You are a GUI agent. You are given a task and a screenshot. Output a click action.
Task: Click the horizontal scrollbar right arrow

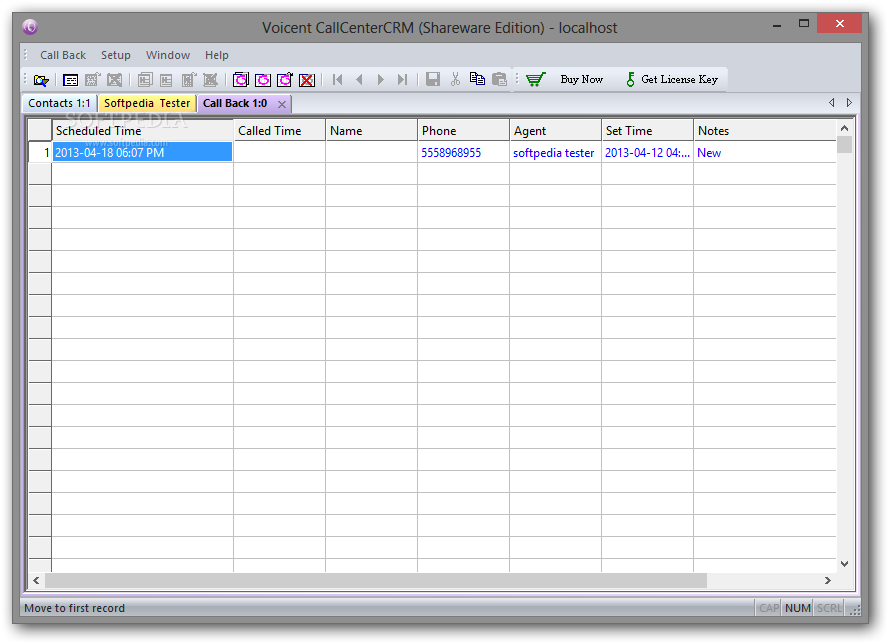tap(828, 581)
